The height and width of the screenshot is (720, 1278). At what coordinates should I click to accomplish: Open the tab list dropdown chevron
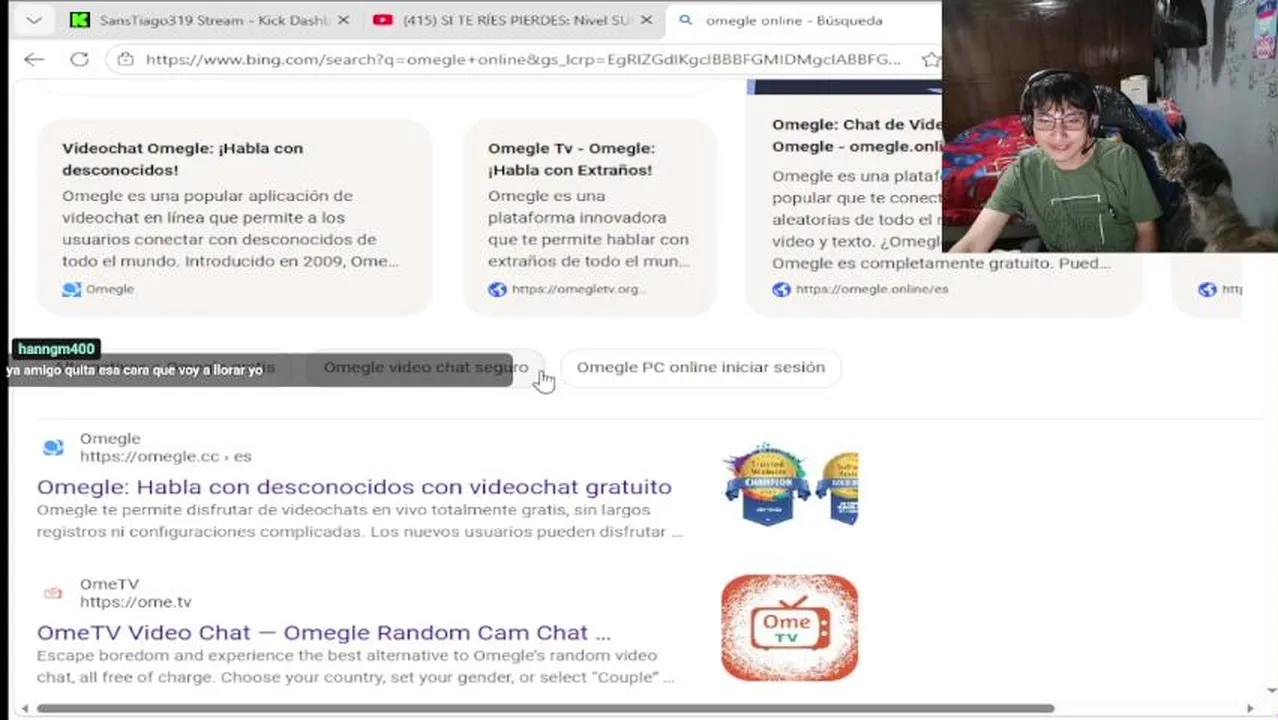34,20
